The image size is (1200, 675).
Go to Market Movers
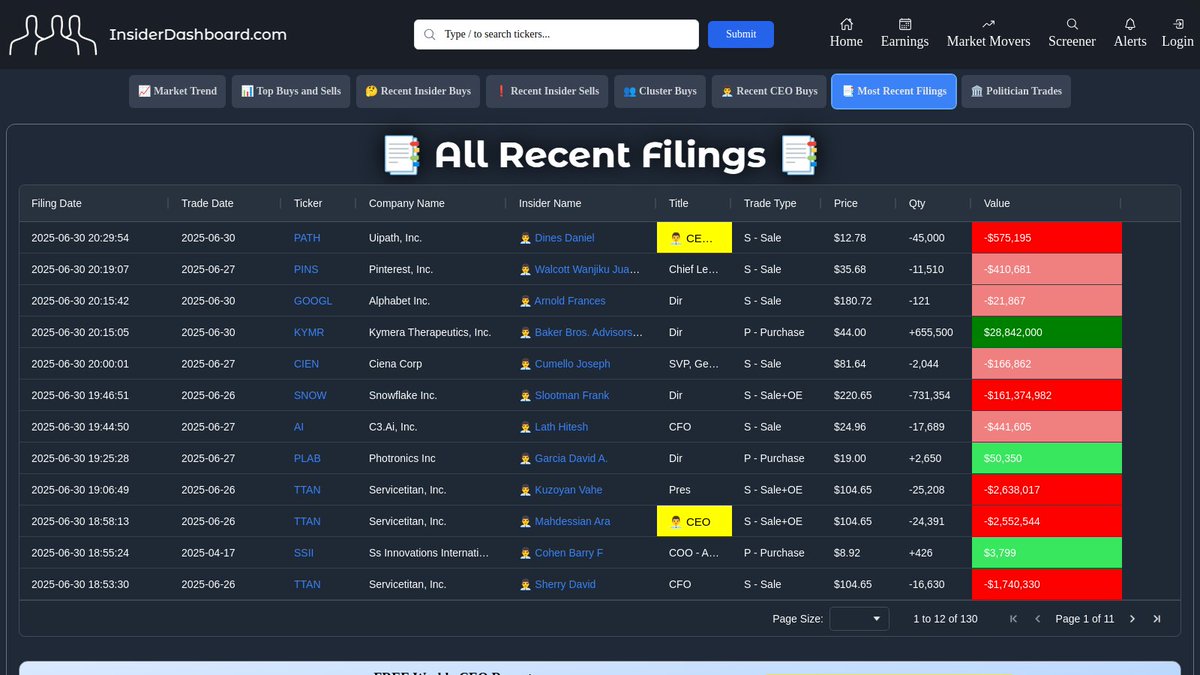988,33
